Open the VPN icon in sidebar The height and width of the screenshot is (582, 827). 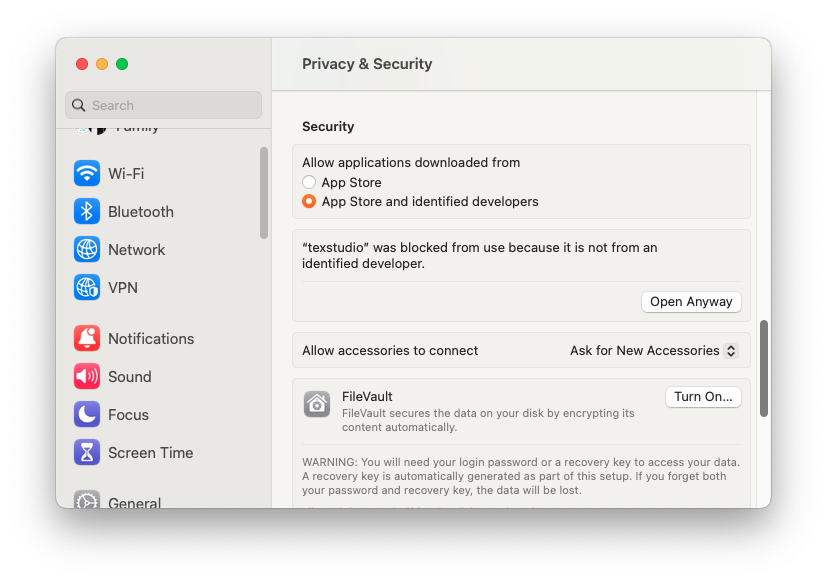(87, 287)
